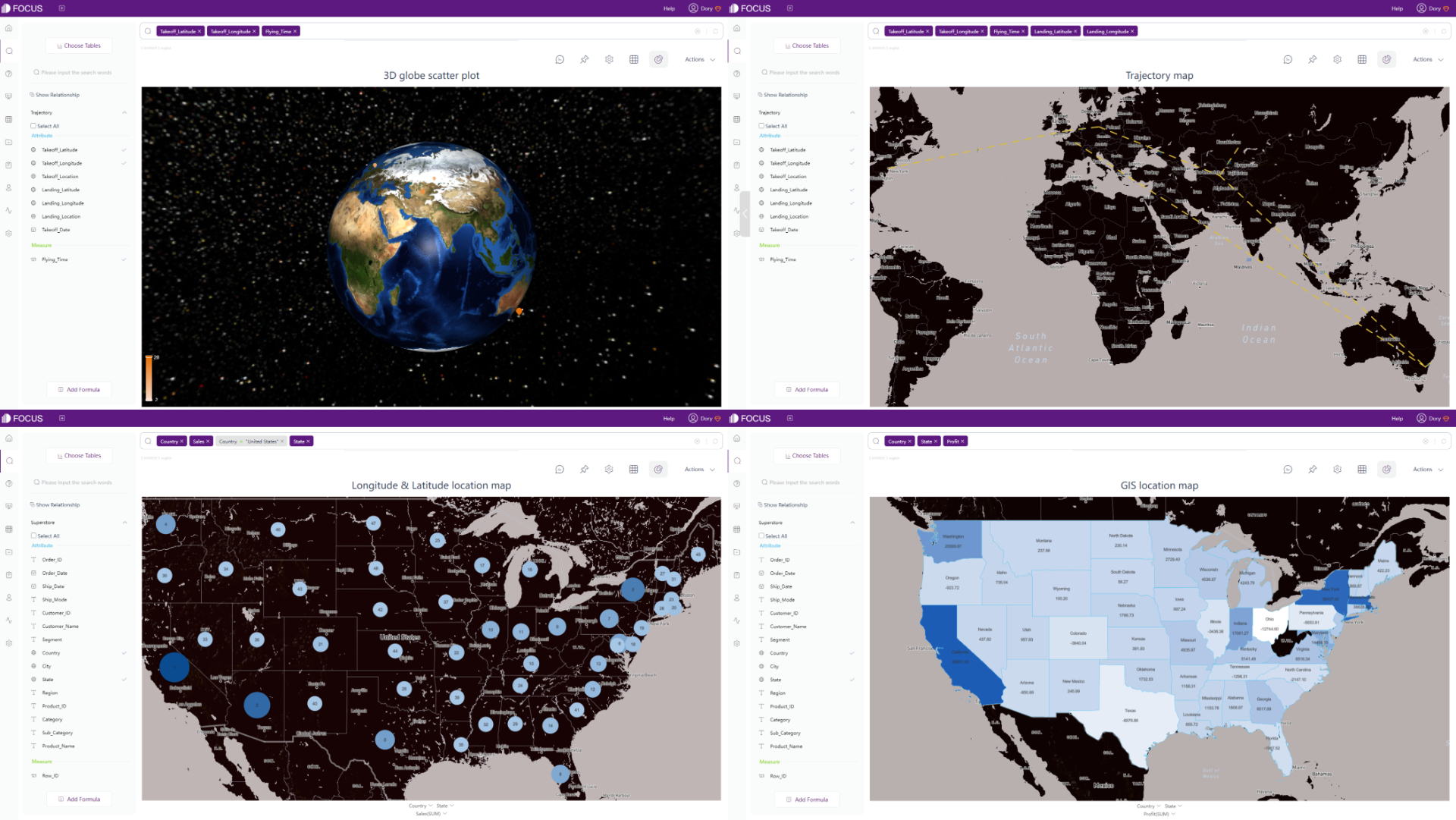Open data table icon in 3D globe window sidebar
The image size is (1456, 820).
[9, 119]
